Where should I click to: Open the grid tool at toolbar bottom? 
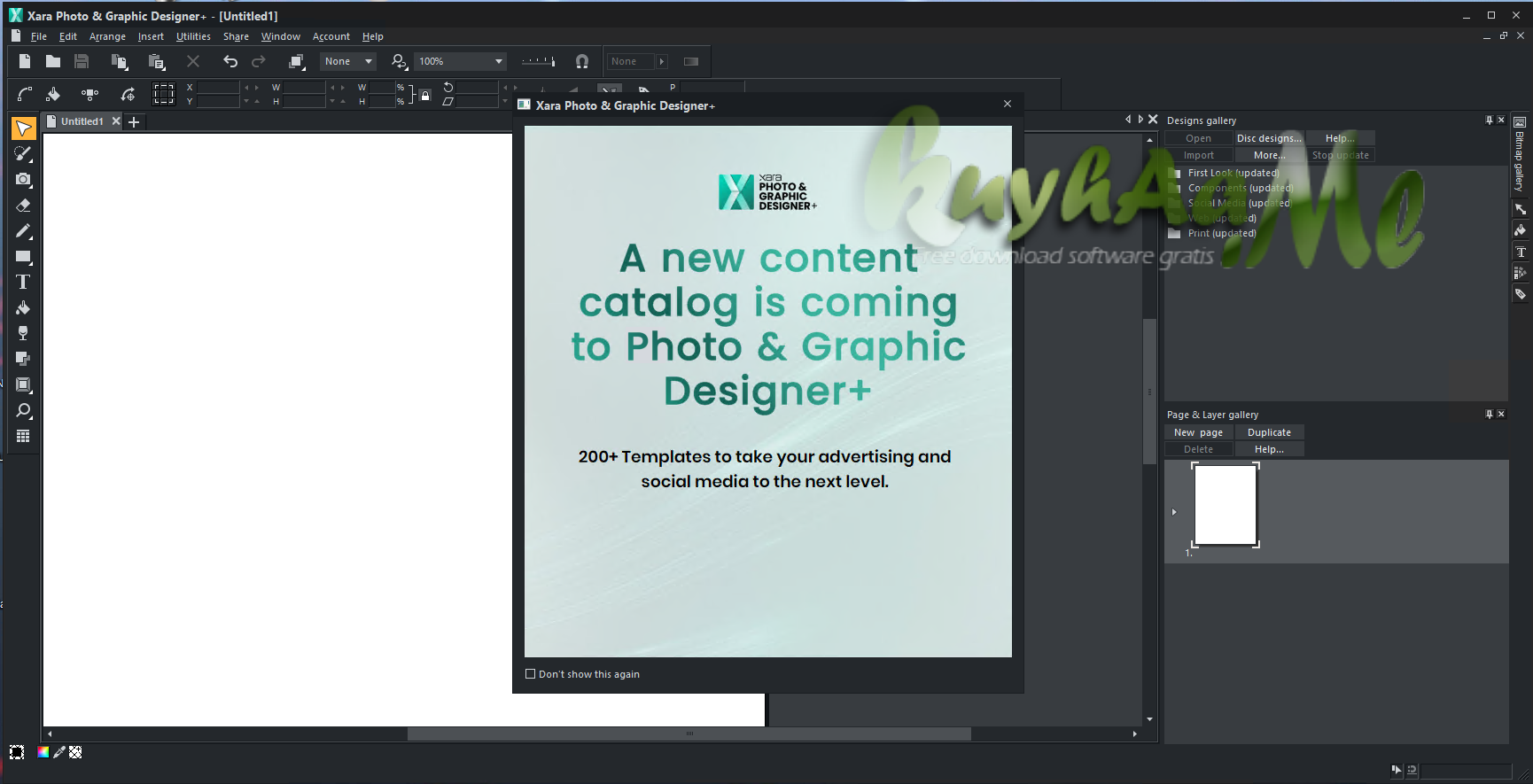(x=24, y=436)
